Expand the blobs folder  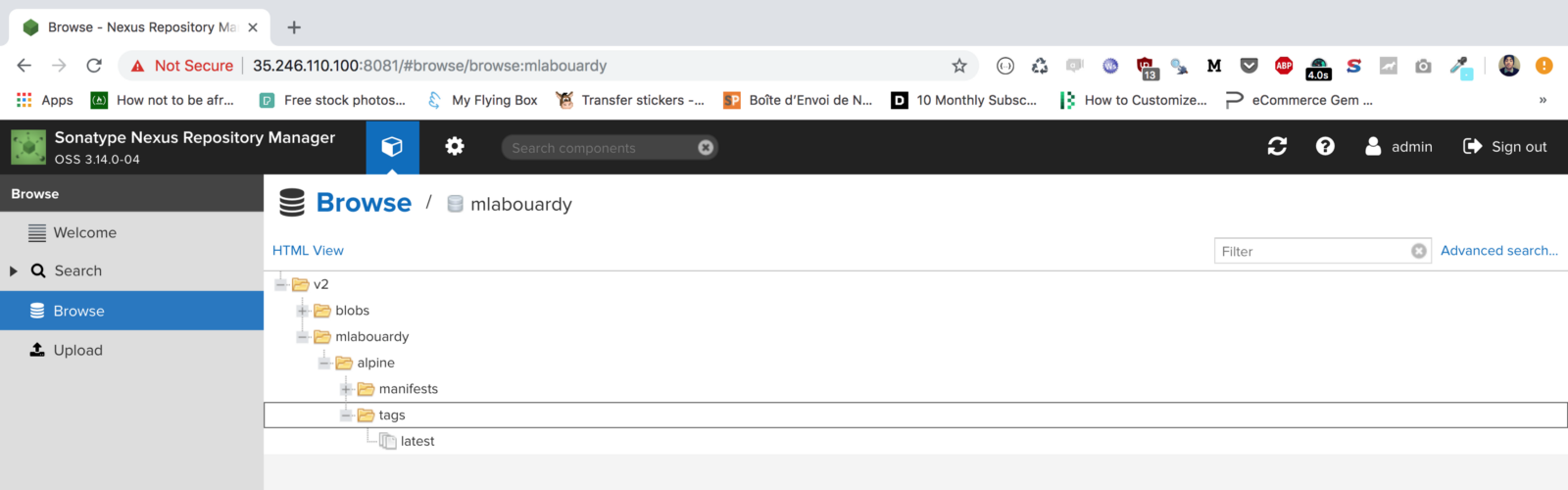tap(303, 311)
